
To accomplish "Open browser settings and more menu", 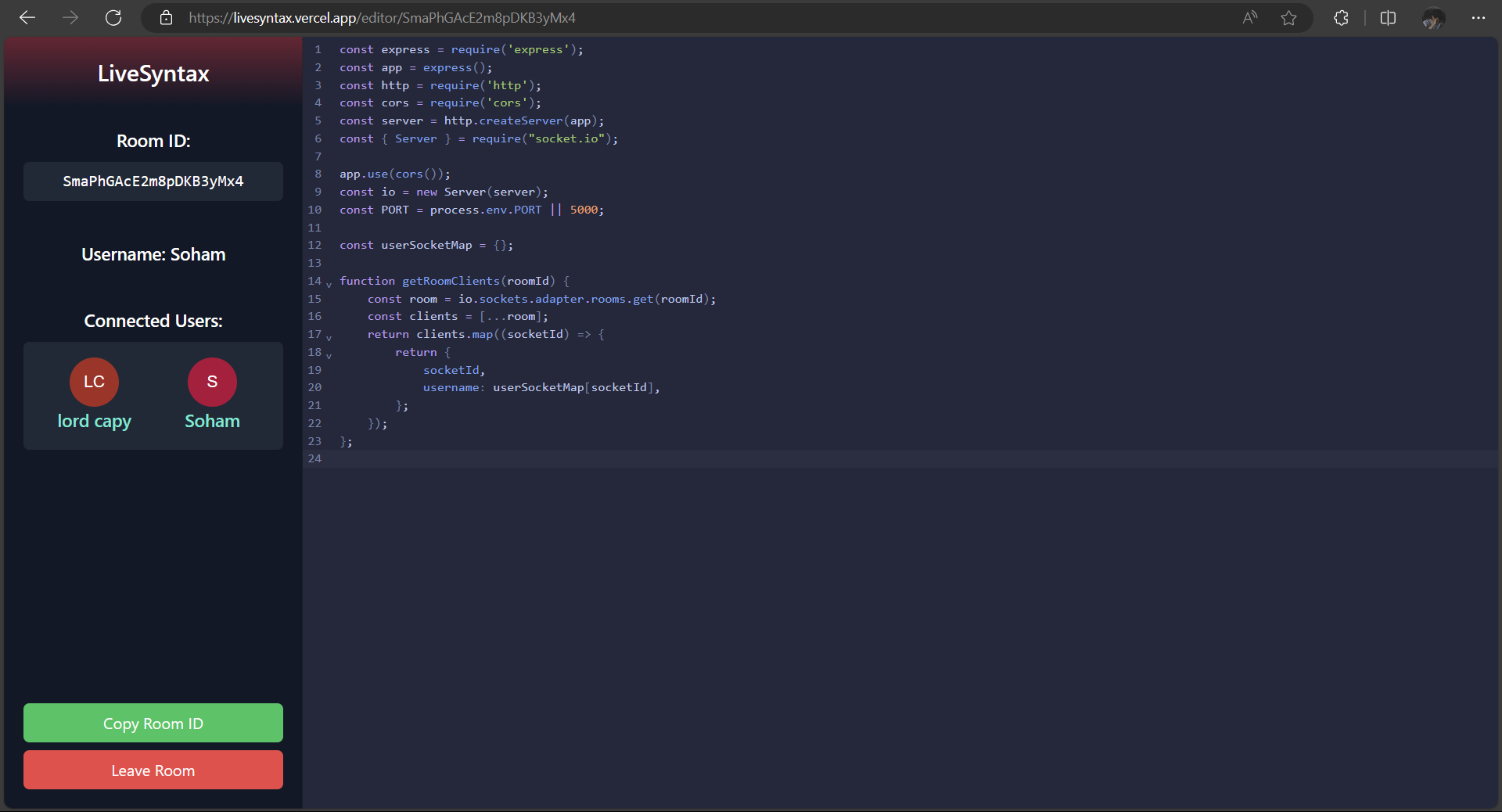I will [1478, 17].
